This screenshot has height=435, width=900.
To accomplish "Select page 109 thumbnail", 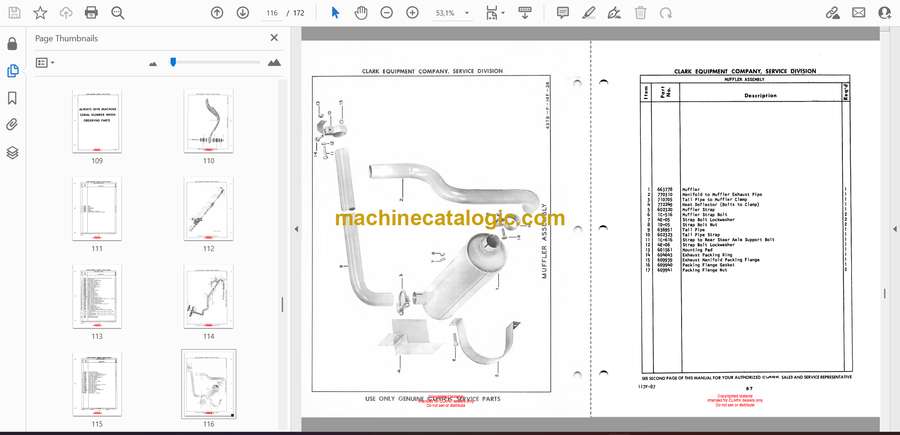I will click(97, 121).
